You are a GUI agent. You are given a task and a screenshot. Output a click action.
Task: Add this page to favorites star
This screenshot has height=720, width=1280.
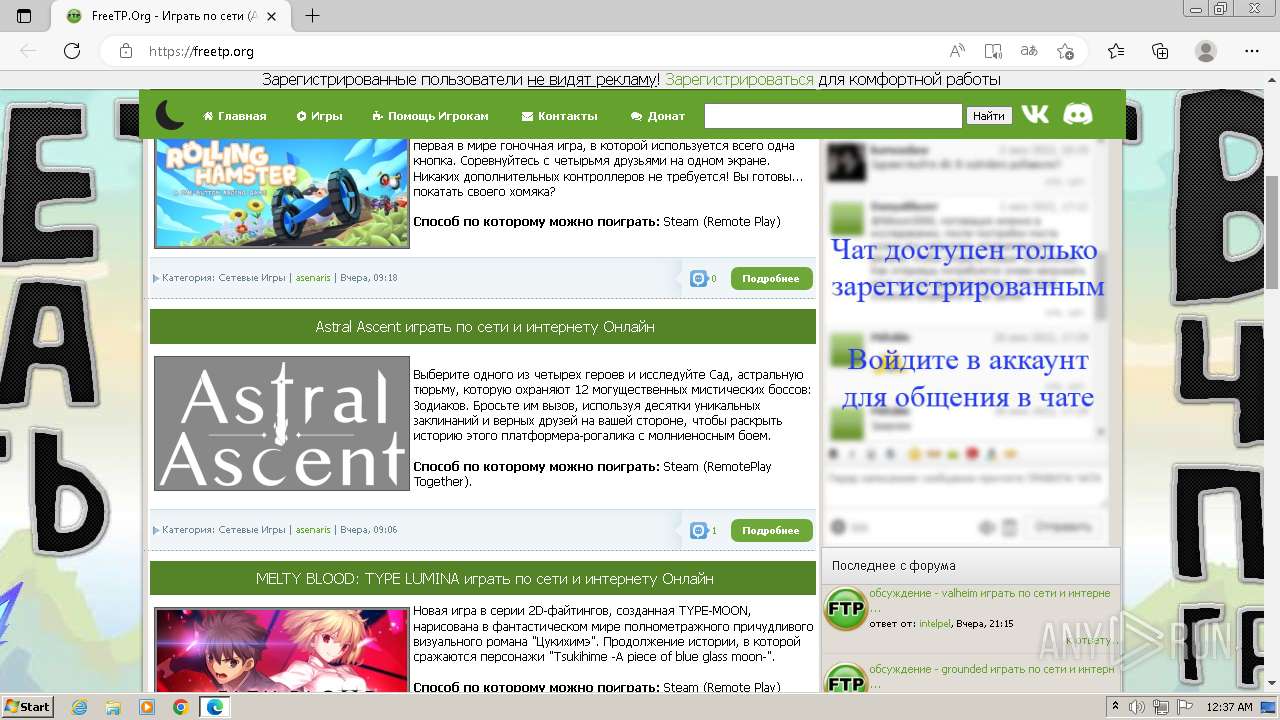tap(1065, 51)
